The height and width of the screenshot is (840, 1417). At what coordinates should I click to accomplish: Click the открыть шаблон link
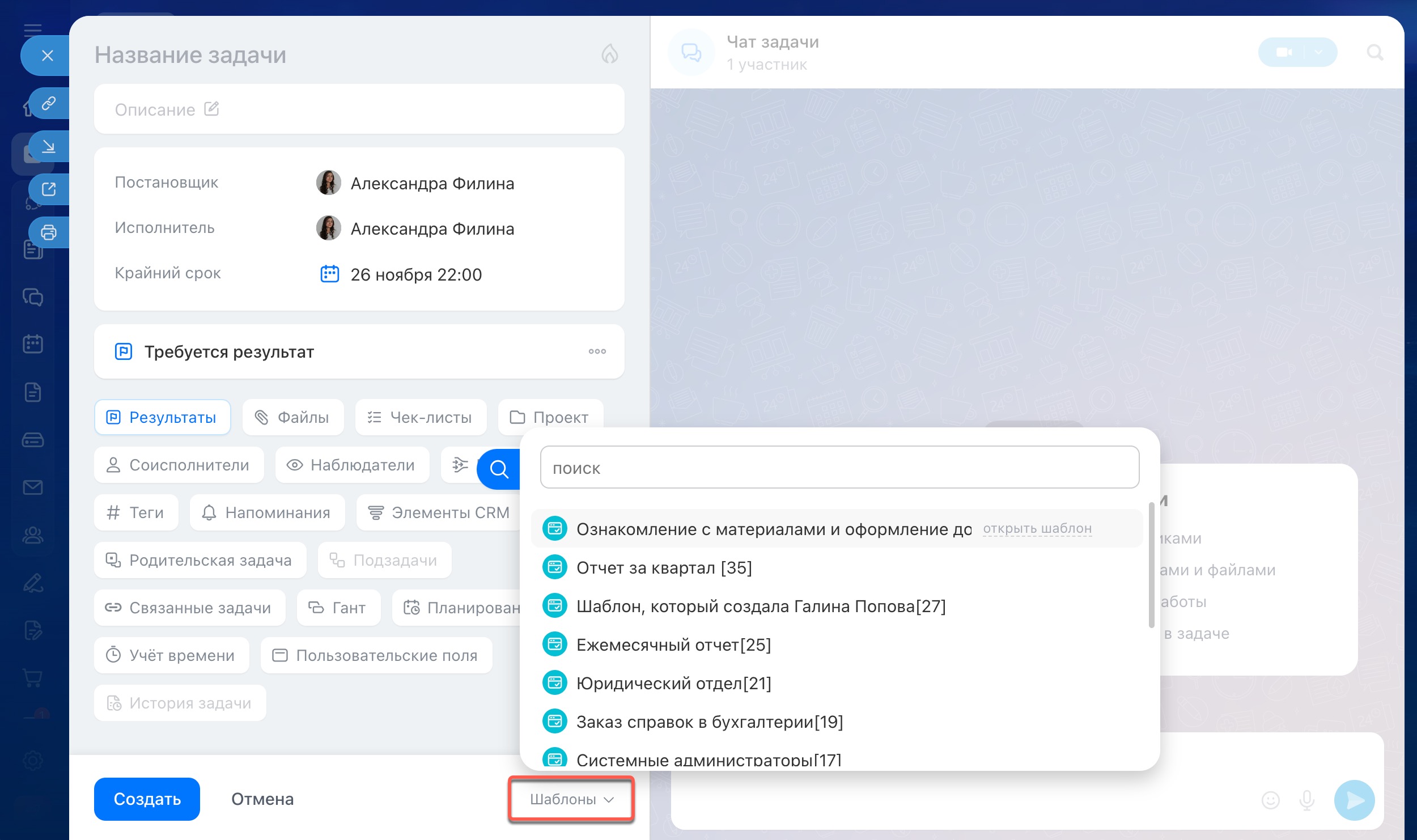[x=1037, y=529]
